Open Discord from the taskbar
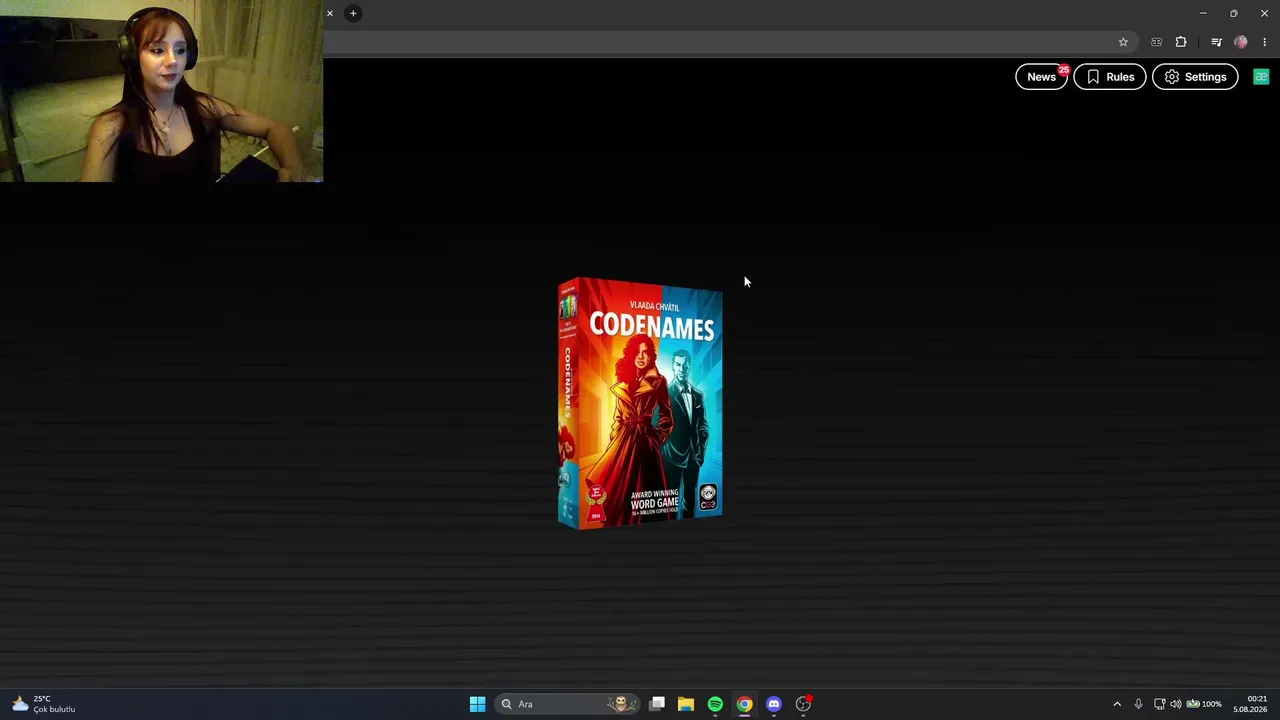This screenshot has width=1280, height=720. tap(773, 704)
